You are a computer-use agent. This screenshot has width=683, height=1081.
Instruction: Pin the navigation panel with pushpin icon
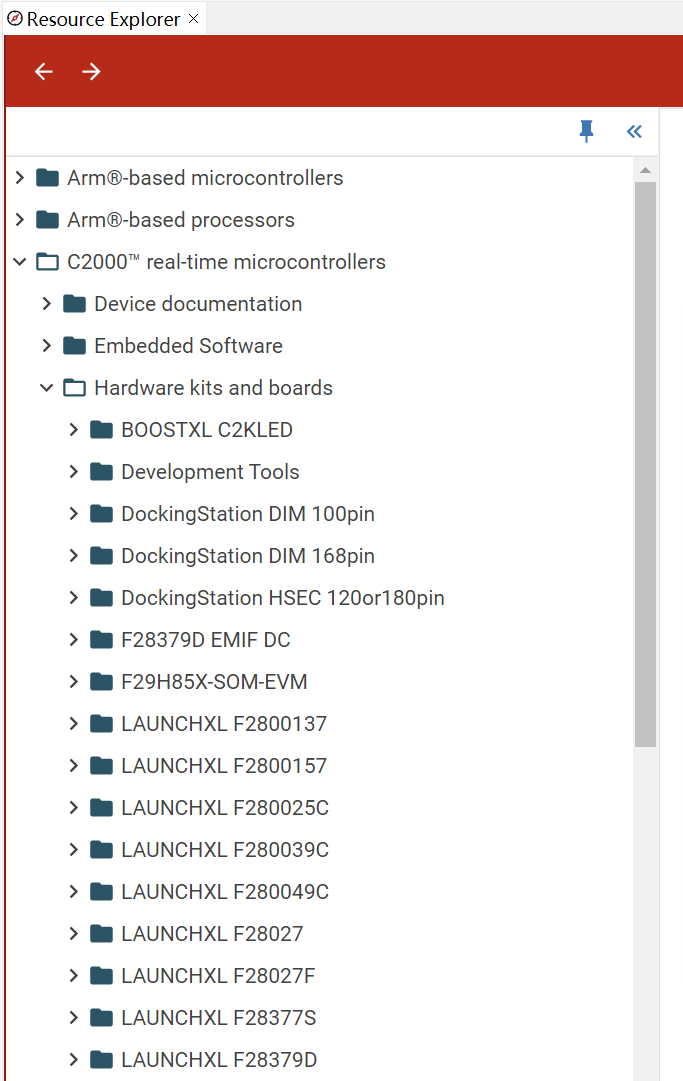587,131
